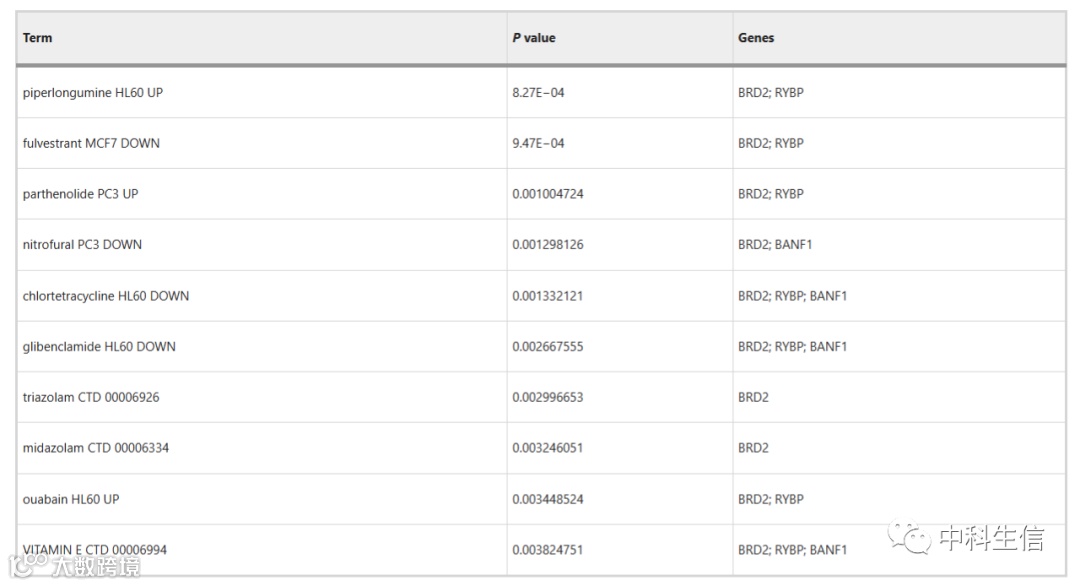Select the parthenolide PC3 UP term

81,194
